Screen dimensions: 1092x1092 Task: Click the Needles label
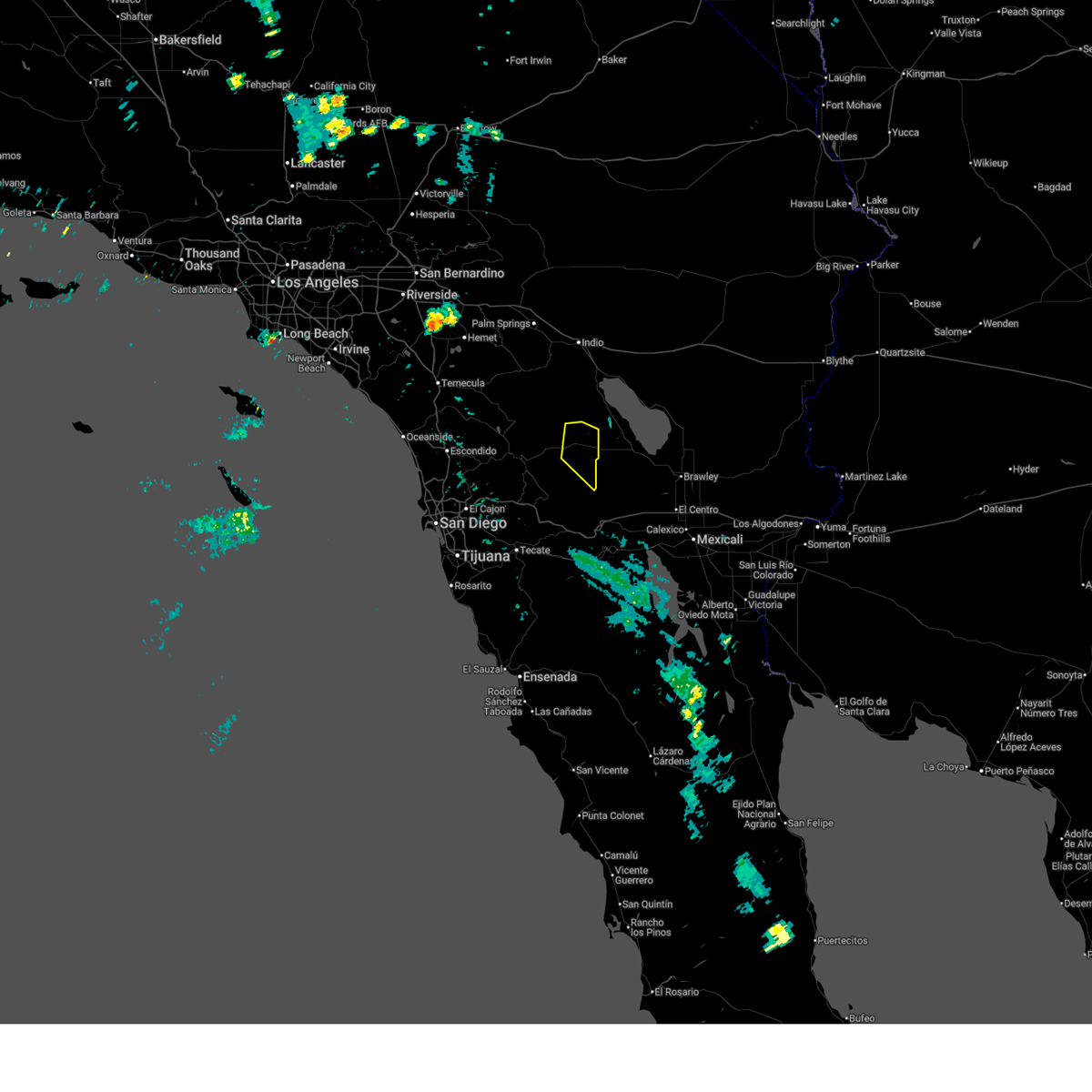(839, 136)
